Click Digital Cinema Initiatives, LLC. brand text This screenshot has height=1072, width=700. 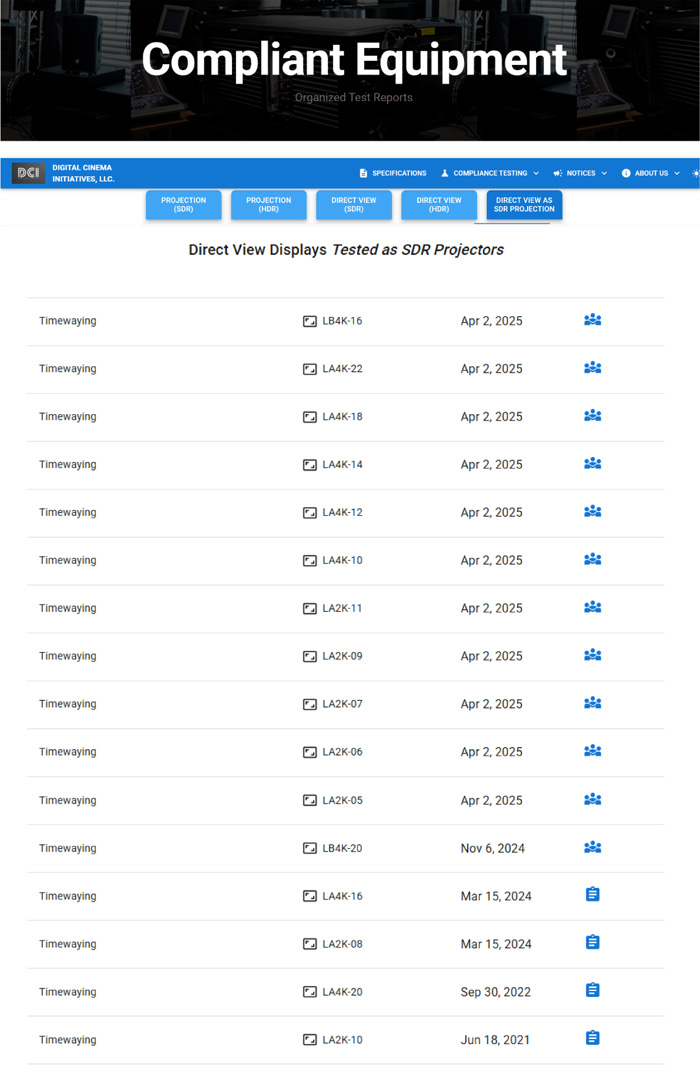(83, 173)
